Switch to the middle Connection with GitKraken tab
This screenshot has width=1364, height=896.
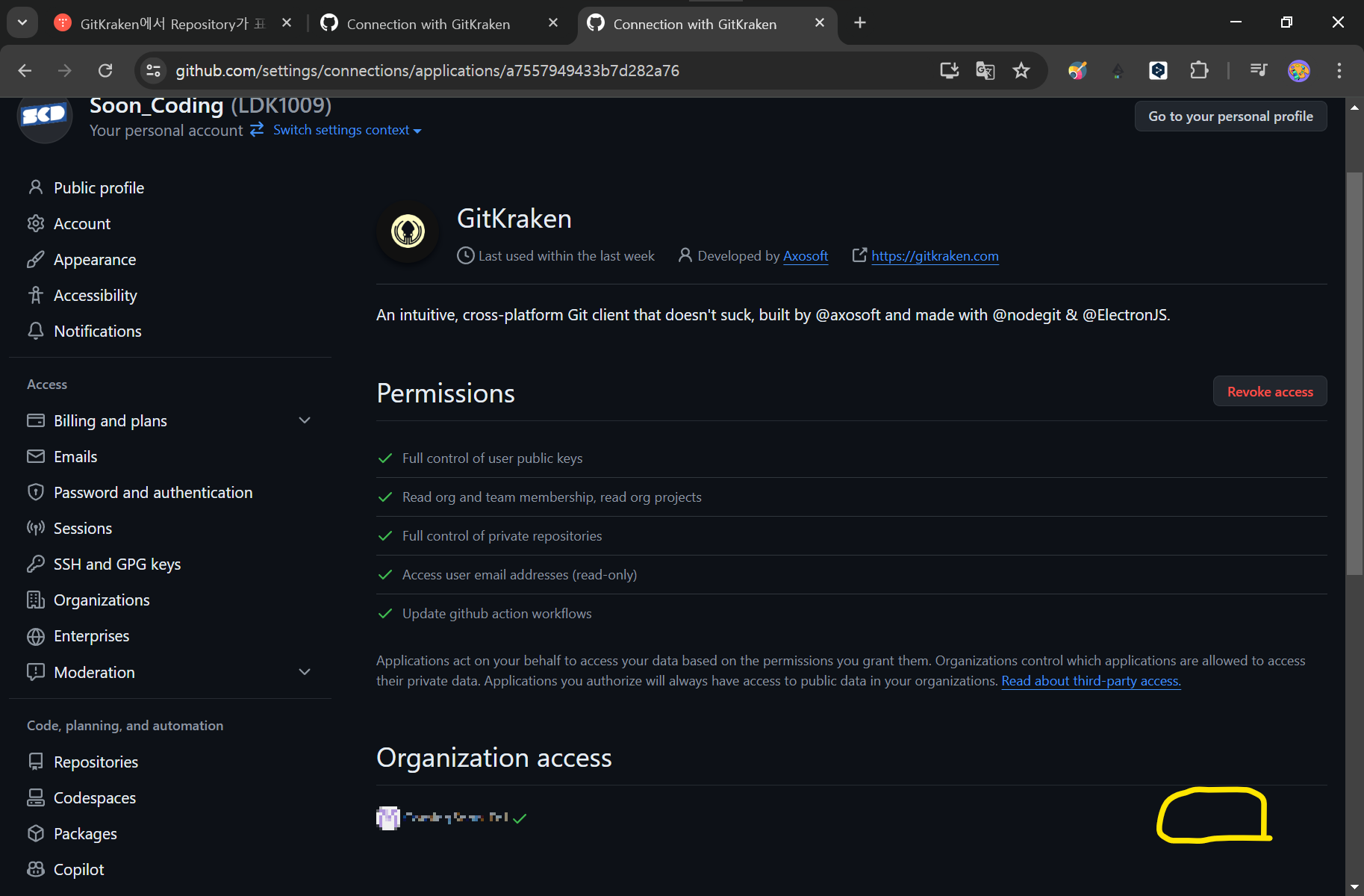[x=428, y=24]
